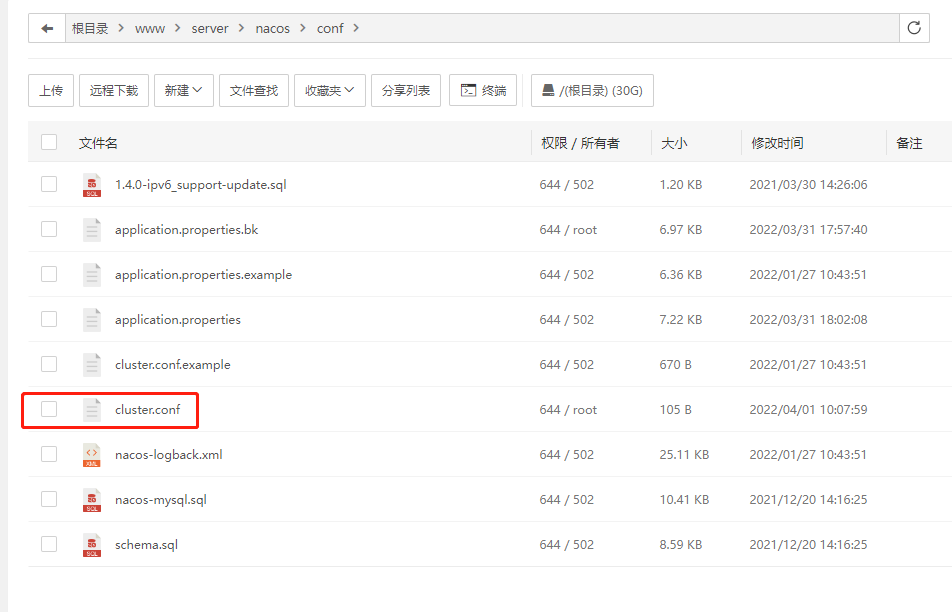This screenshot has height=612, width=952.
Task: Check the nacos-logback.xml row
Action: pyautogui.click(x=49, y=454)
